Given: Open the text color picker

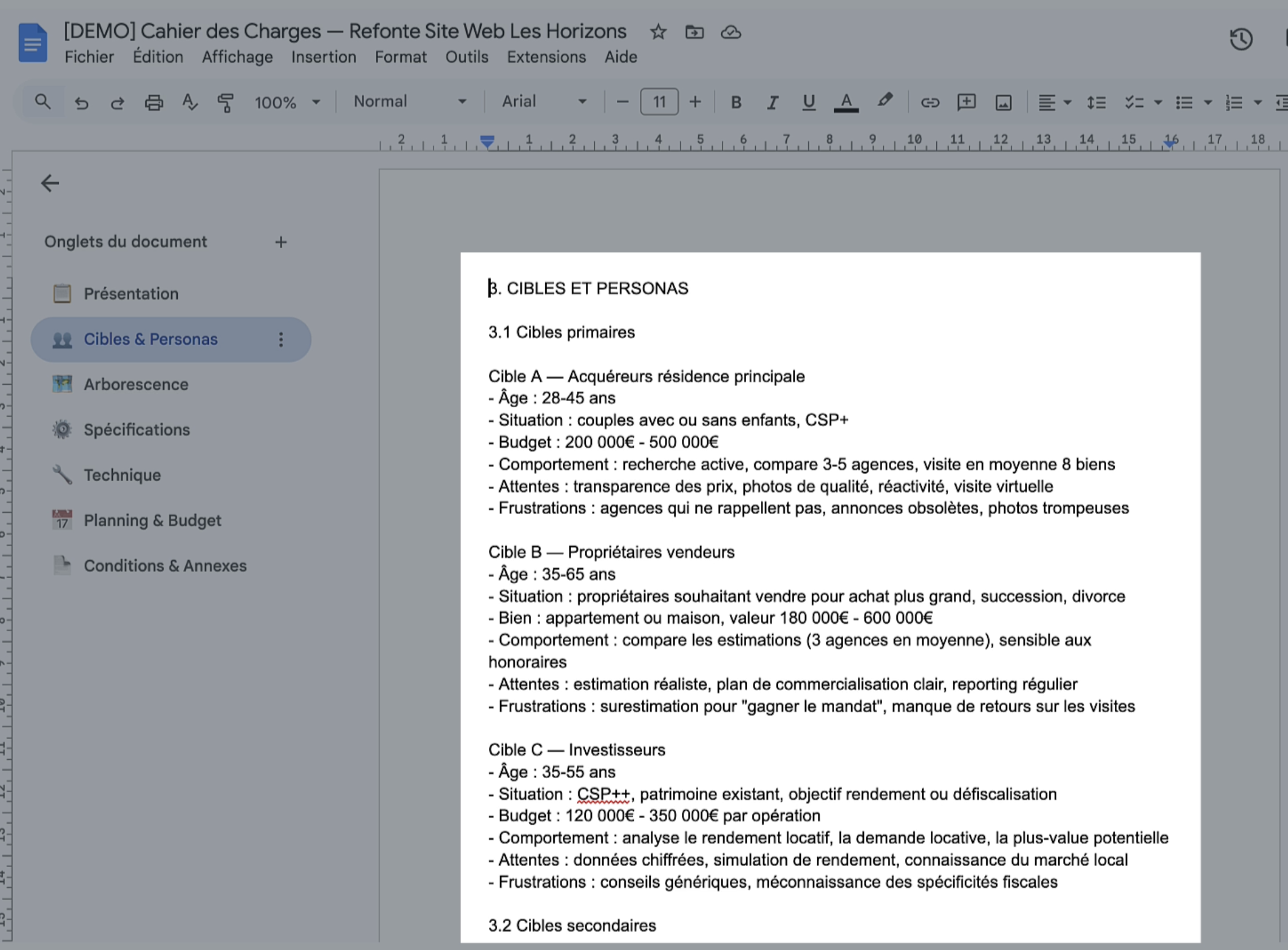Looking at the screenshot, I should tap(846, 102).
